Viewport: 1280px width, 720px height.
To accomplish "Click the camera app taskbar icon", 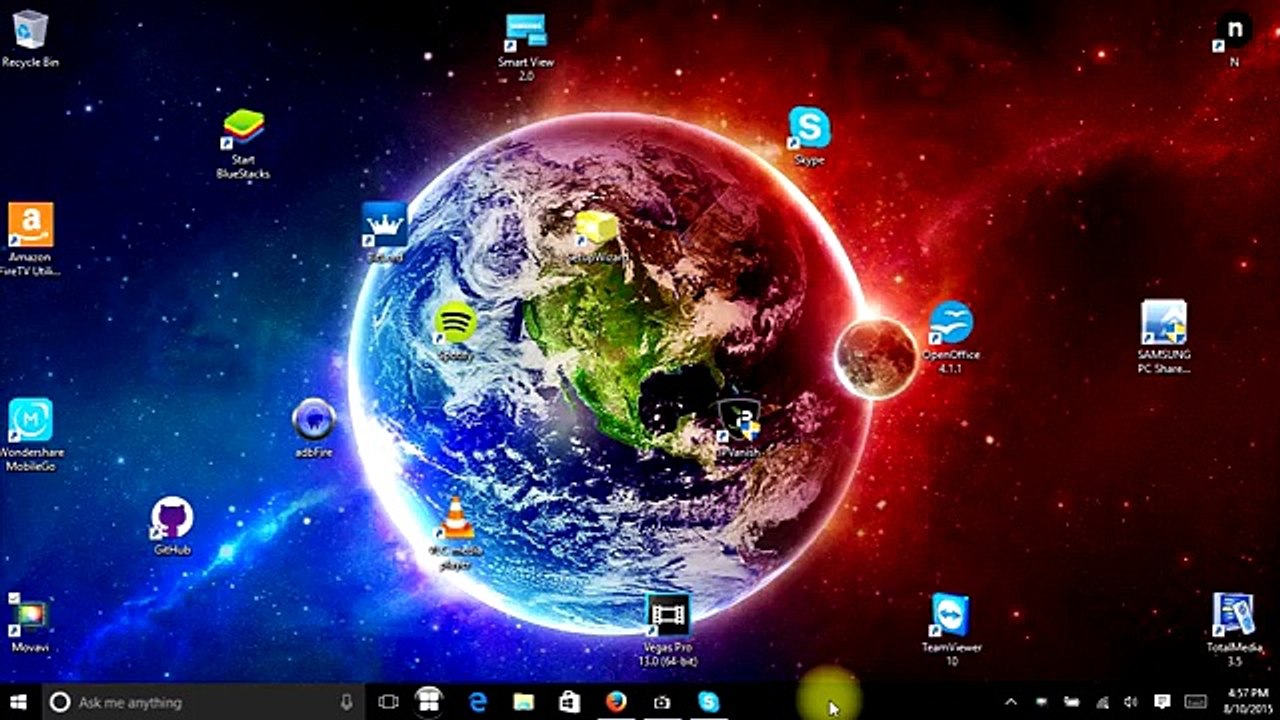I will pos(662,702).
